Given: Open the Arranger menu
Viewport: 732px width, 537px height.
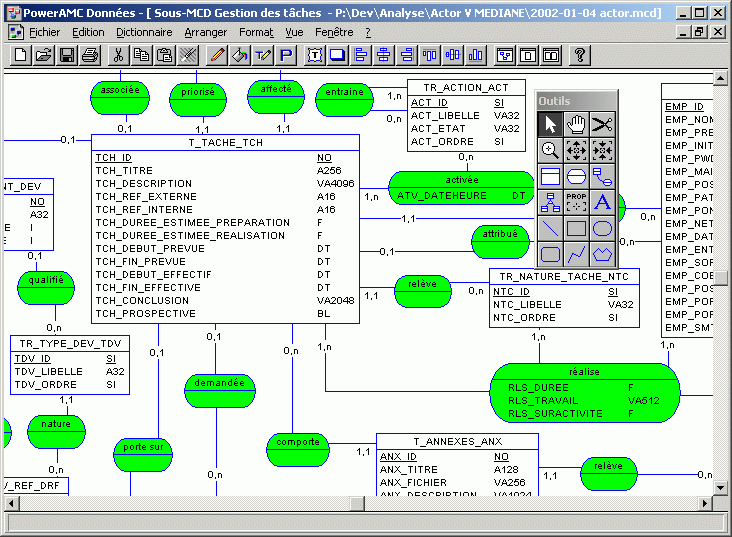Looking at the screenshot, I should [x=205, y=32].
